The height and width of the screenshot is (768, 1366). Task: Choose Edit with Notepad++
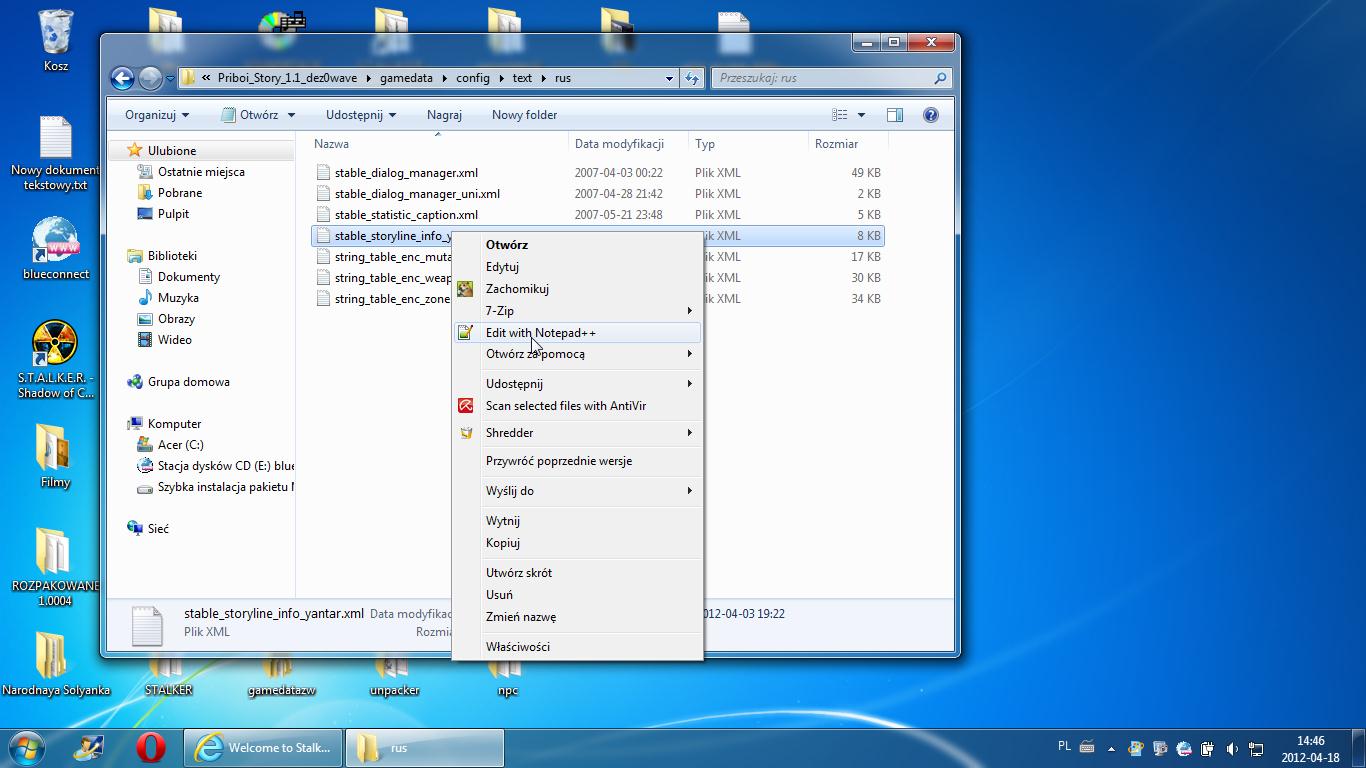pyautogui.click(x=577, y=333)
